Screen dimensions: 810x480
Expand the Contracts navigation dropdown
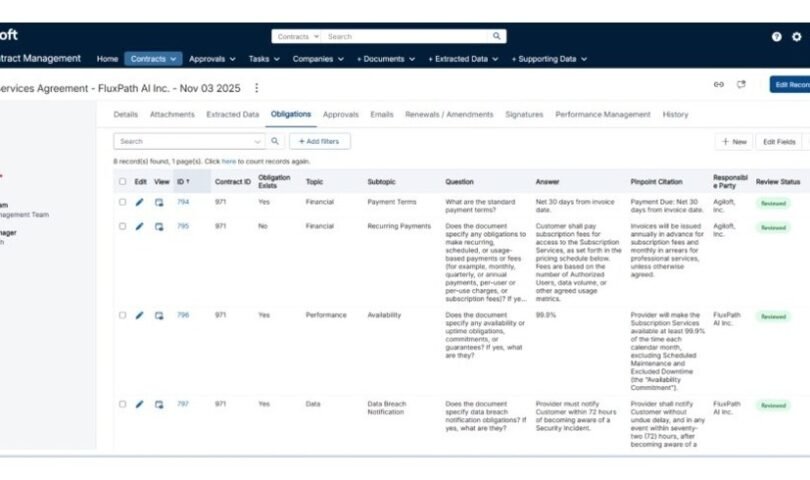point(153,59)
